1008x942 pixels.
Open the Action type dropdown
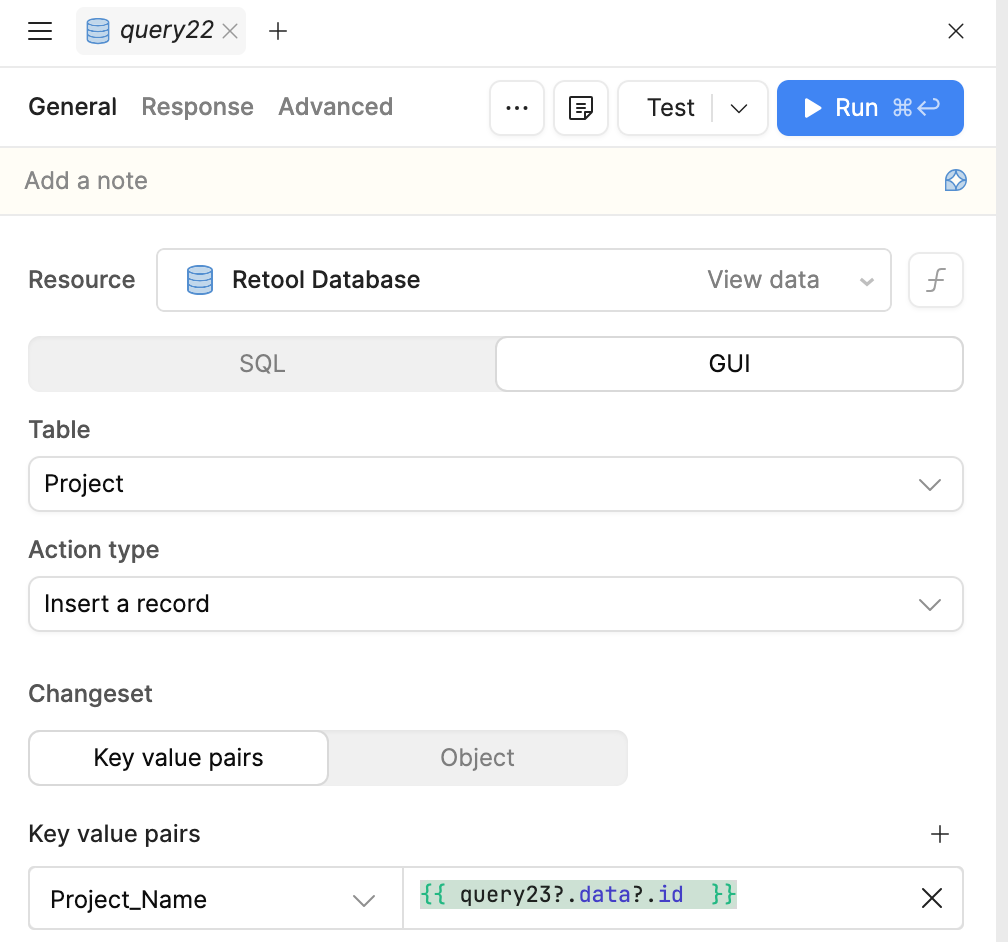point(495,604)
